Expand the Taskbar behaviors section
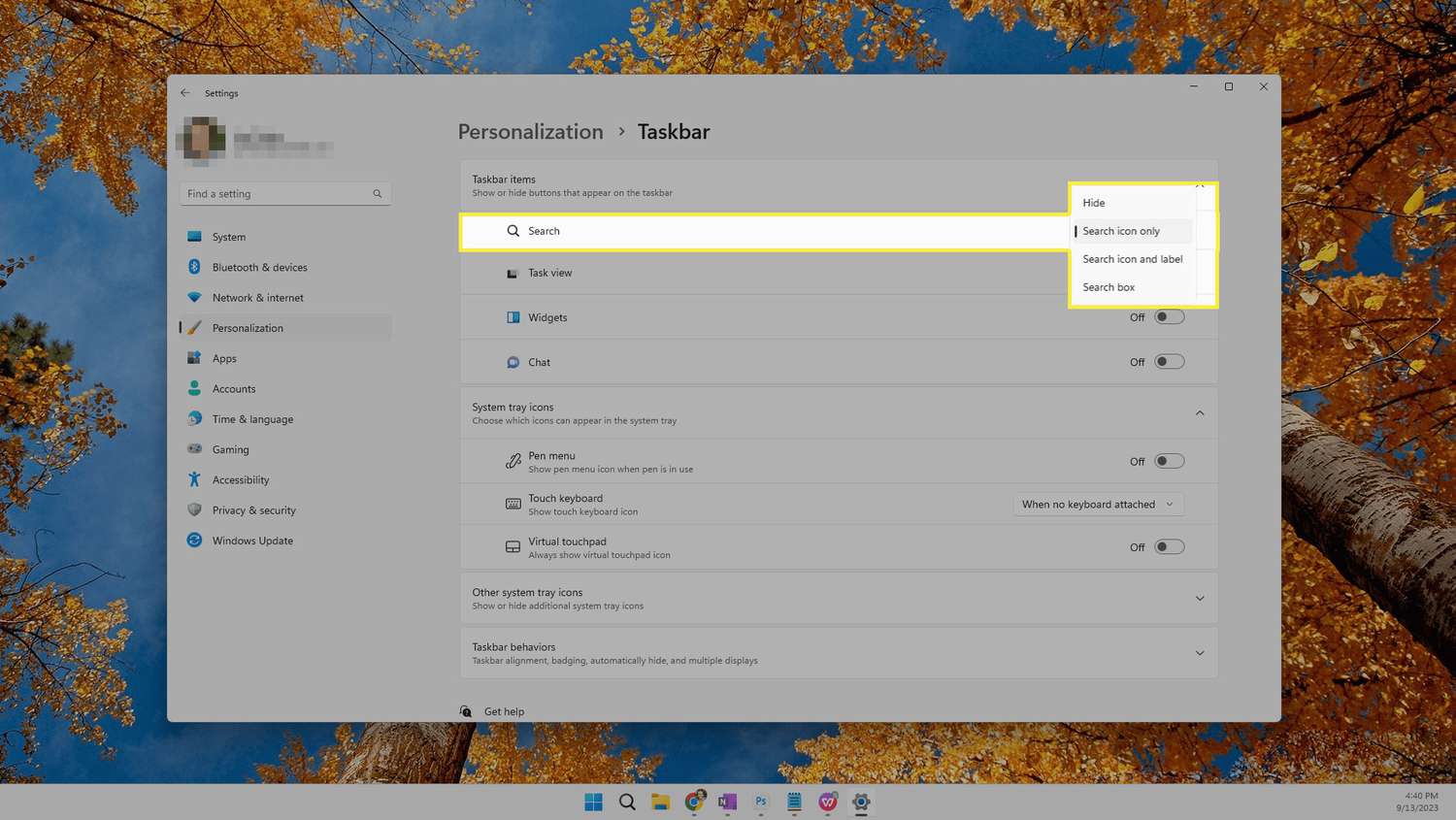 click(1200, 653)
